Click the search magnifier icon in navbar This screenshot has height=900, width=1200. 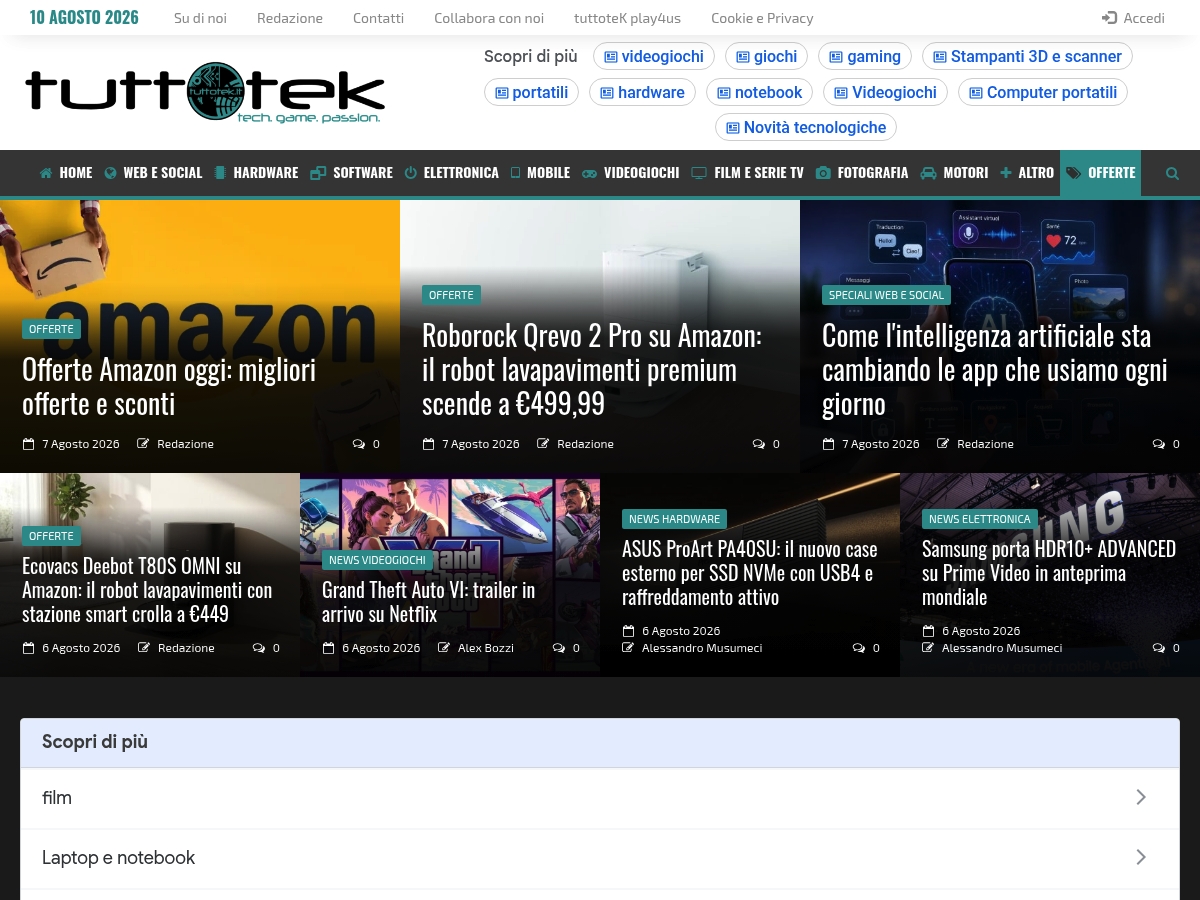1172,173
